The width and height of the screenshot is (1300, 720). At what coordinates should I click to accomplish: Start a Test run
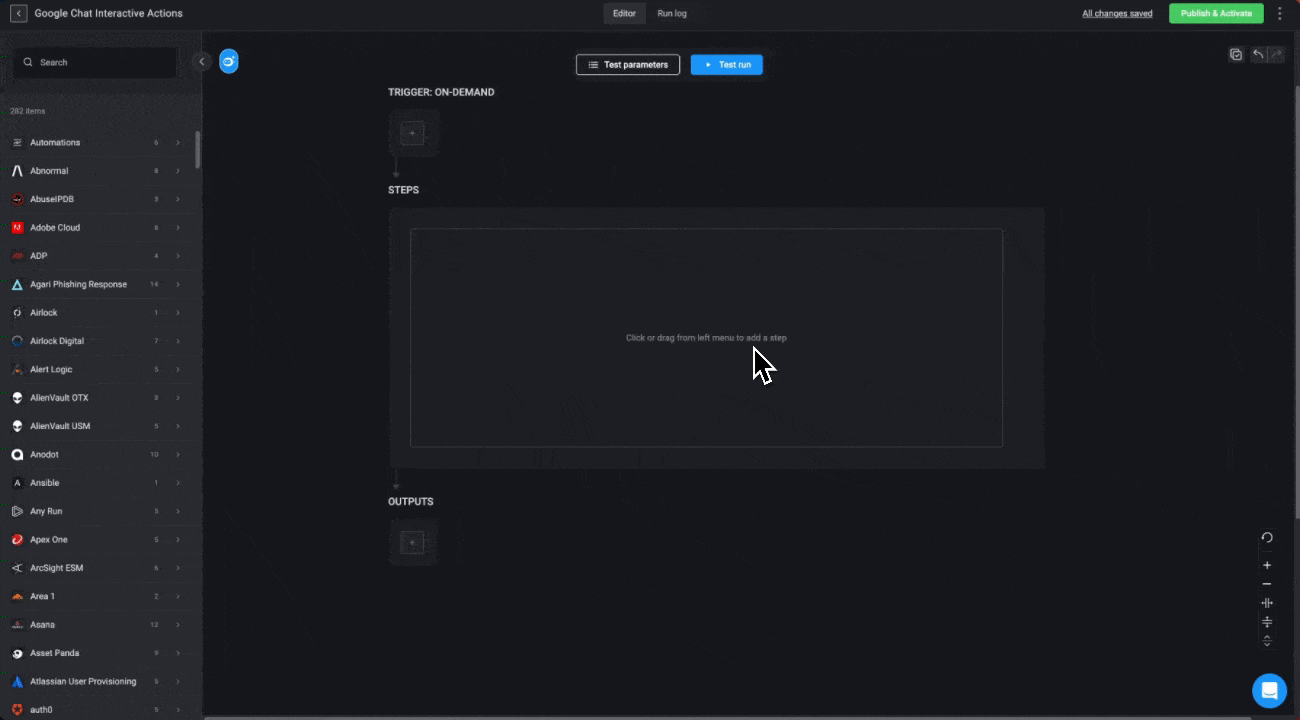[x=727, y=65]
